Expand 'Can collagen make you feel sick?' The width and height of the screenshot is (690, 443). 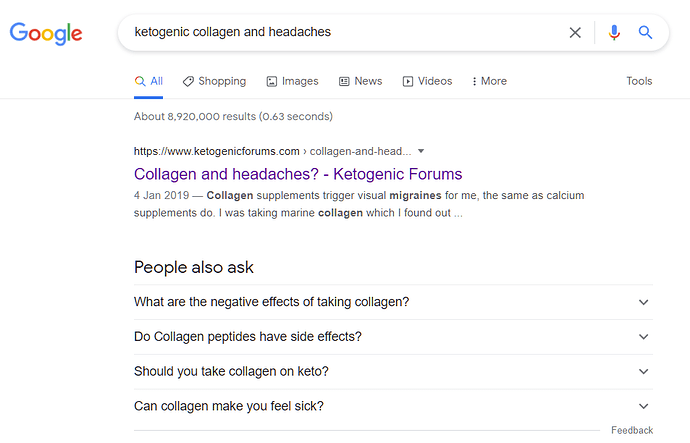click(393, 406)
